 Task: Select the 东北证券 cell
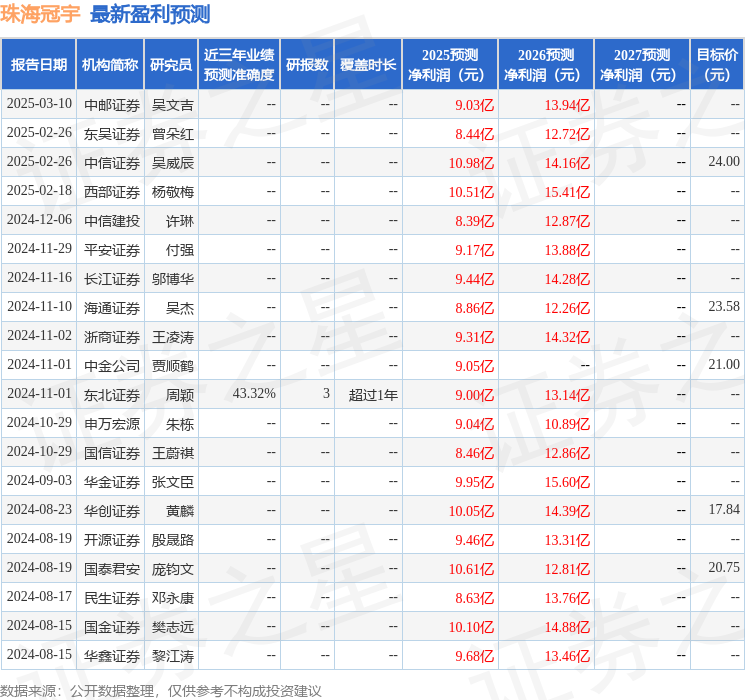click(x=112, y=395)
